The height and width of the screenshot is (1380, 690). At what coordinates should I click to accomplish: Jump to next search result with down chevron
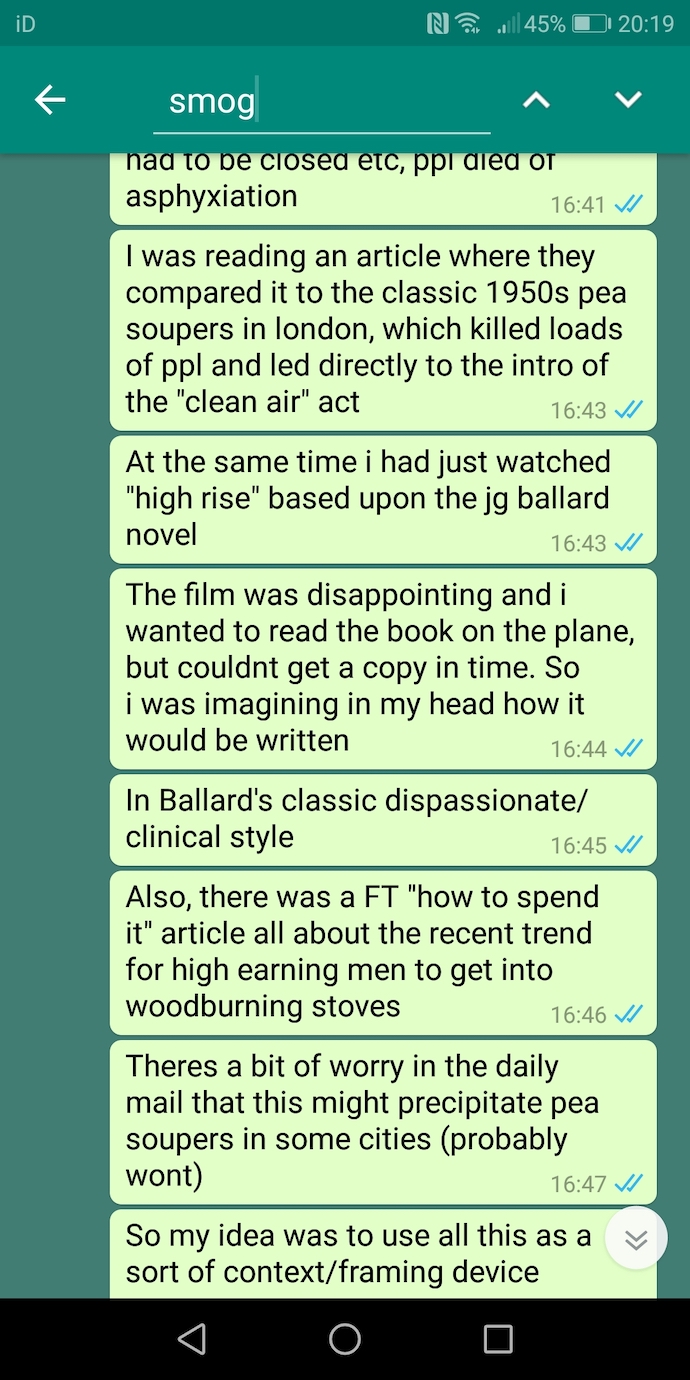(628, 99)
